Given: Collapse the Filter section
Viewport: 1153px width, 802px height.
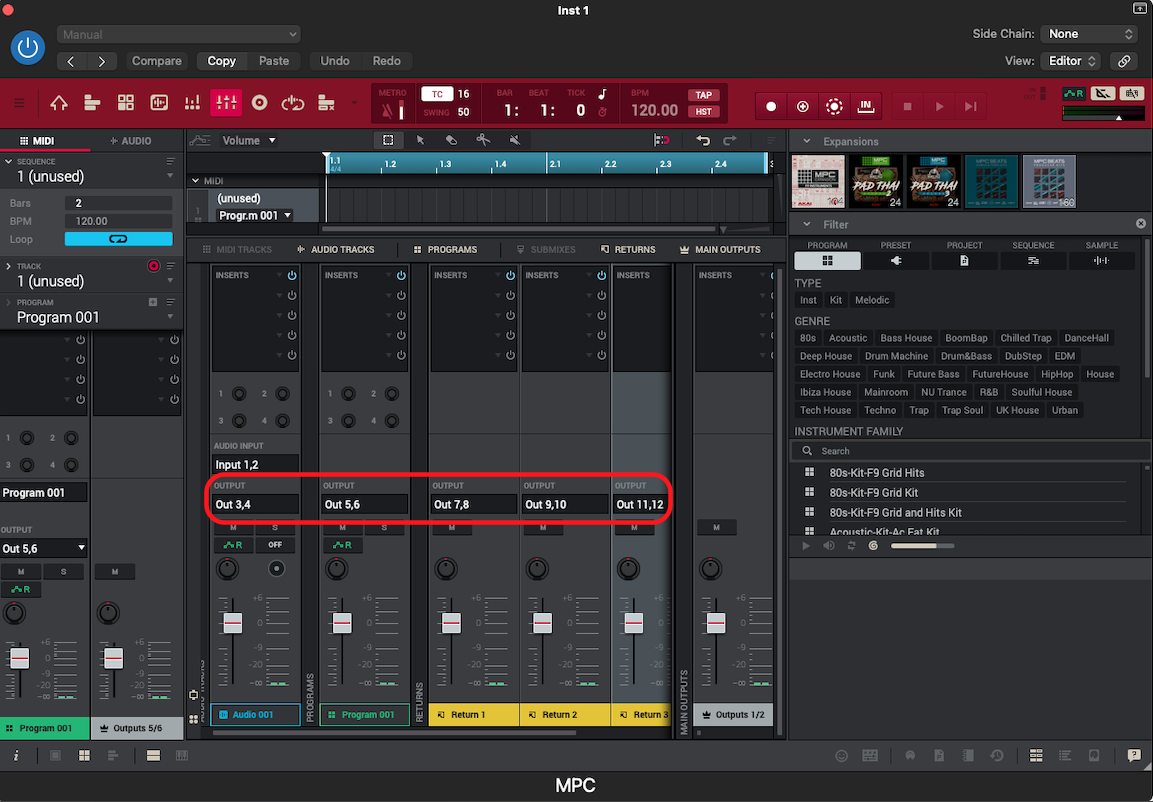Looking at the screenshot, I should (x=807, y=224).
